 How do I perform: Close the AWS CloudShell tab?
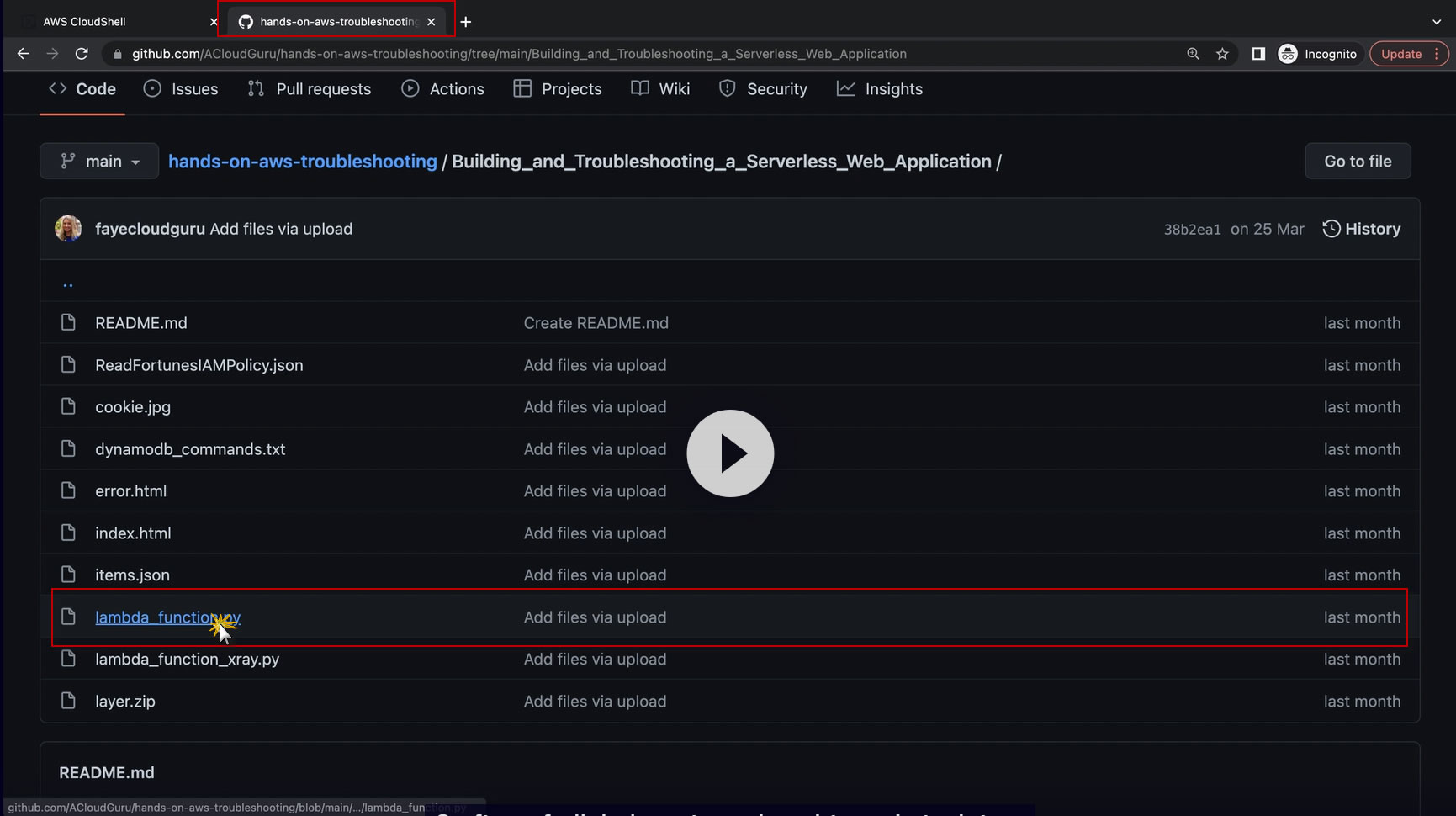pos(213,22)
